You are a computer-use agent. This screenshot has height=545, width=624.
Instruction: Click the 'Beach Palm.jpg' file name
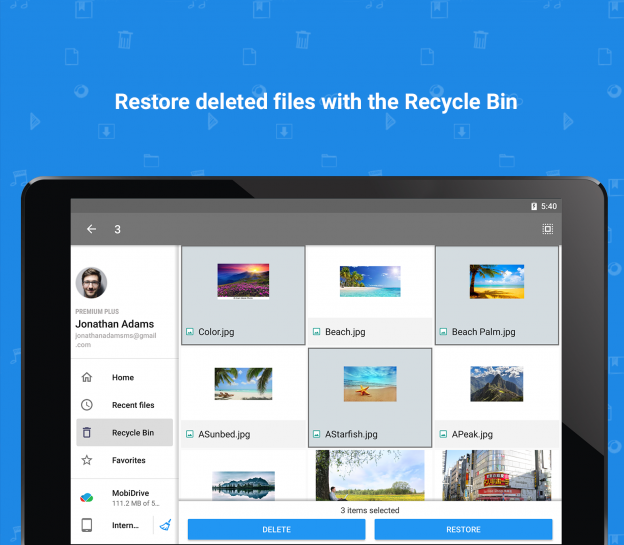(x=484, y=332)
